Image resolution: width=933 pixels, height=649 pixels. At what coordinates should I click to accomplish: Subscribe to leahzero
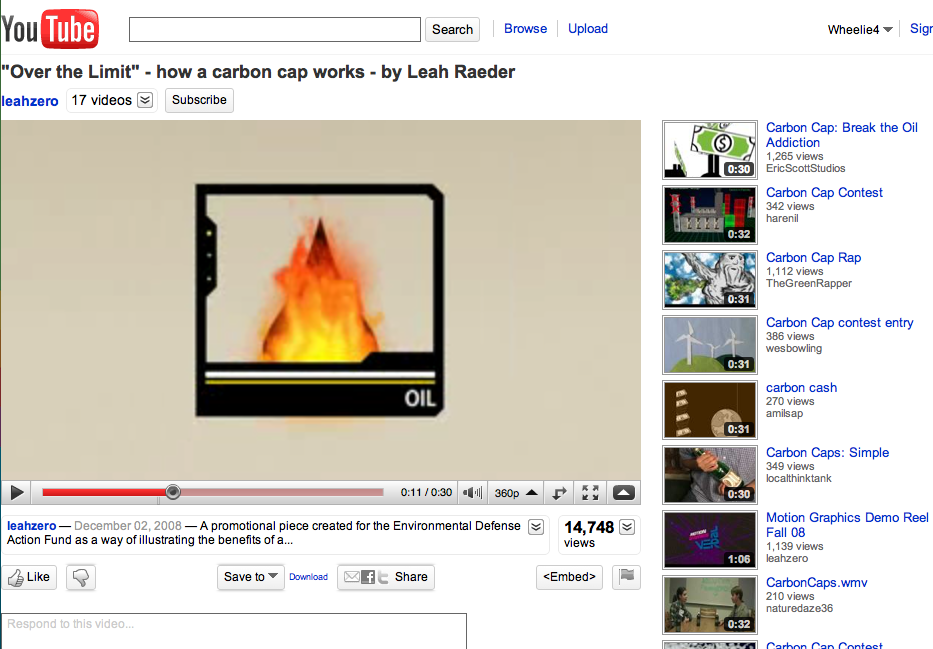click(199, 100)
